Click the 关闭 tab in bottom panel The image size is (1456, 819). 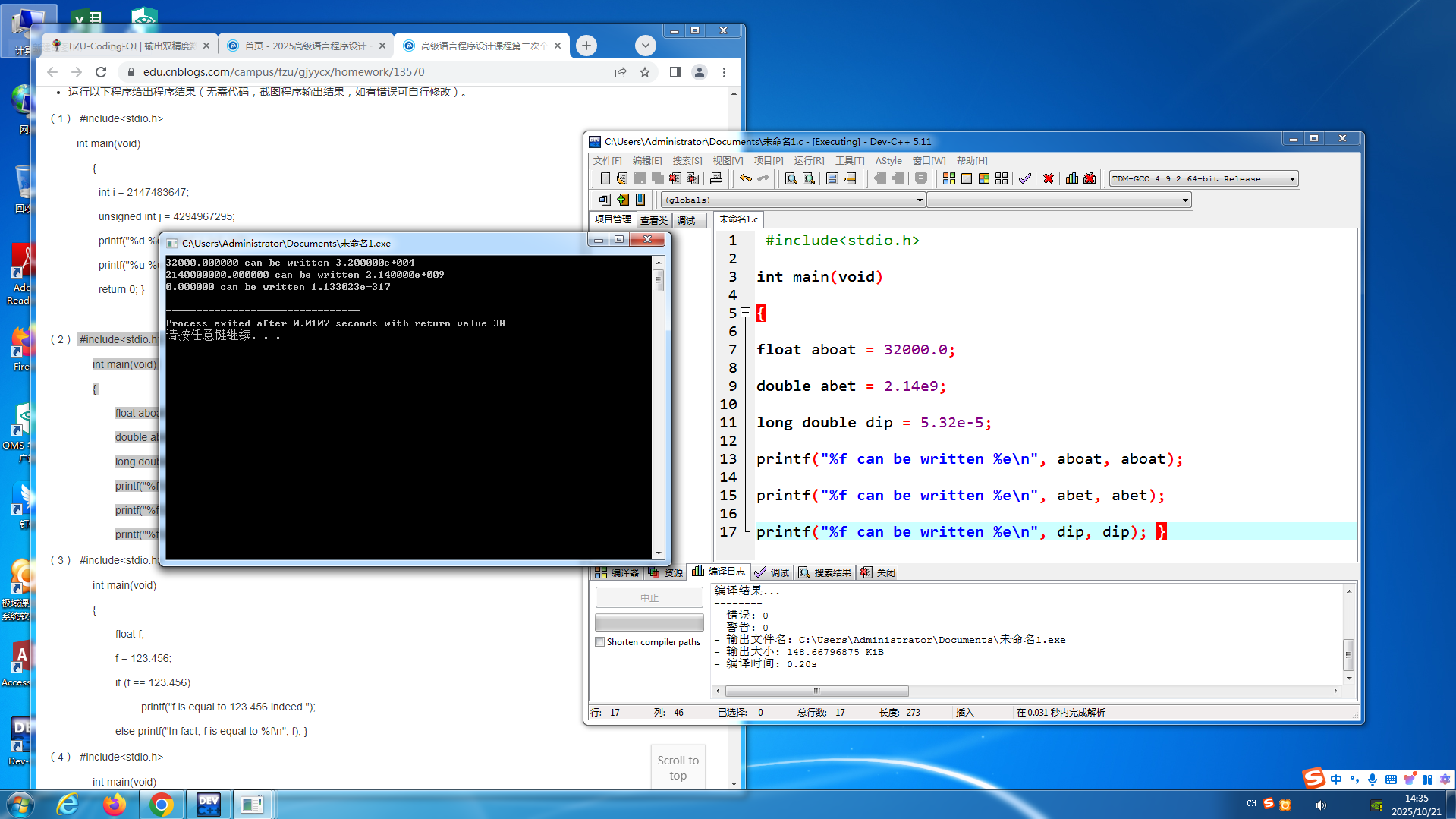coord(878,572)
